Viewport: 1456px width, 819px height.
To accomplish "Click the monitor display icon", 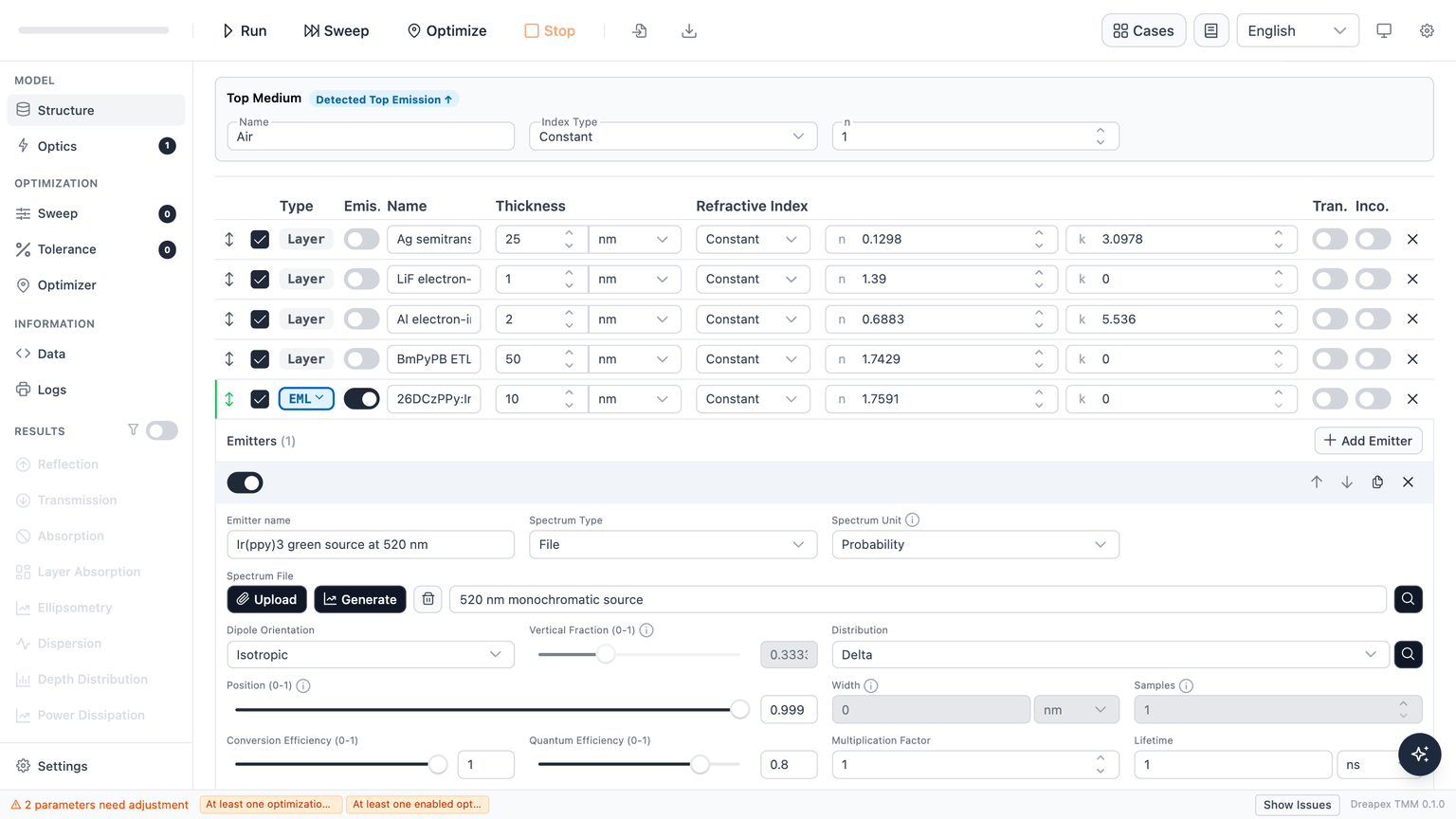I will pyautogui.click(x=1384, y=30).
